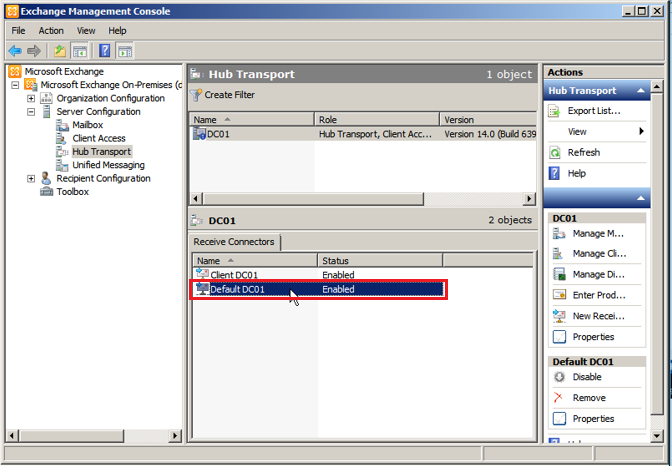Viewport: 672px width, 466px height.
Task: Open the File menu
Action: (18, 31)
